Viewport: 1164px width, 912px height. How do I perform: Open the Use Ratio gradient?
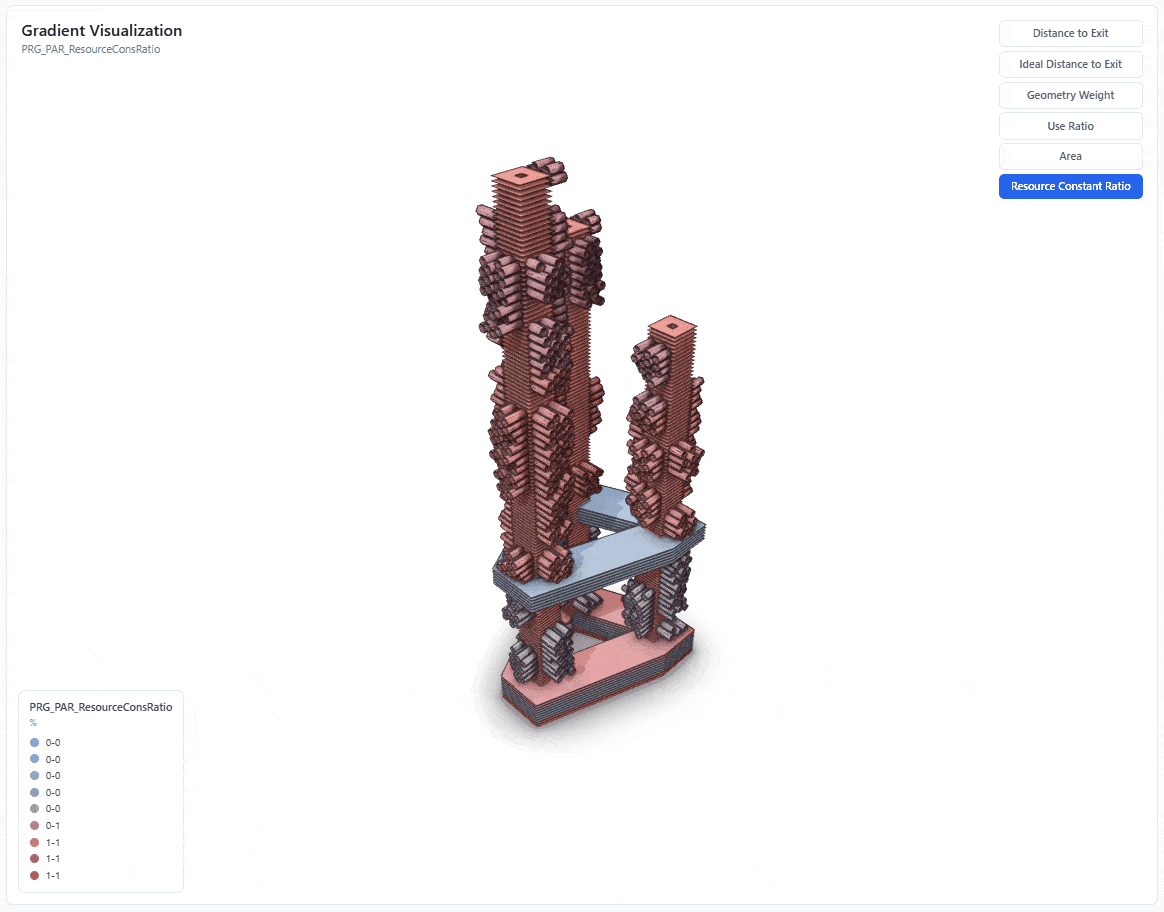[1070, 126]
